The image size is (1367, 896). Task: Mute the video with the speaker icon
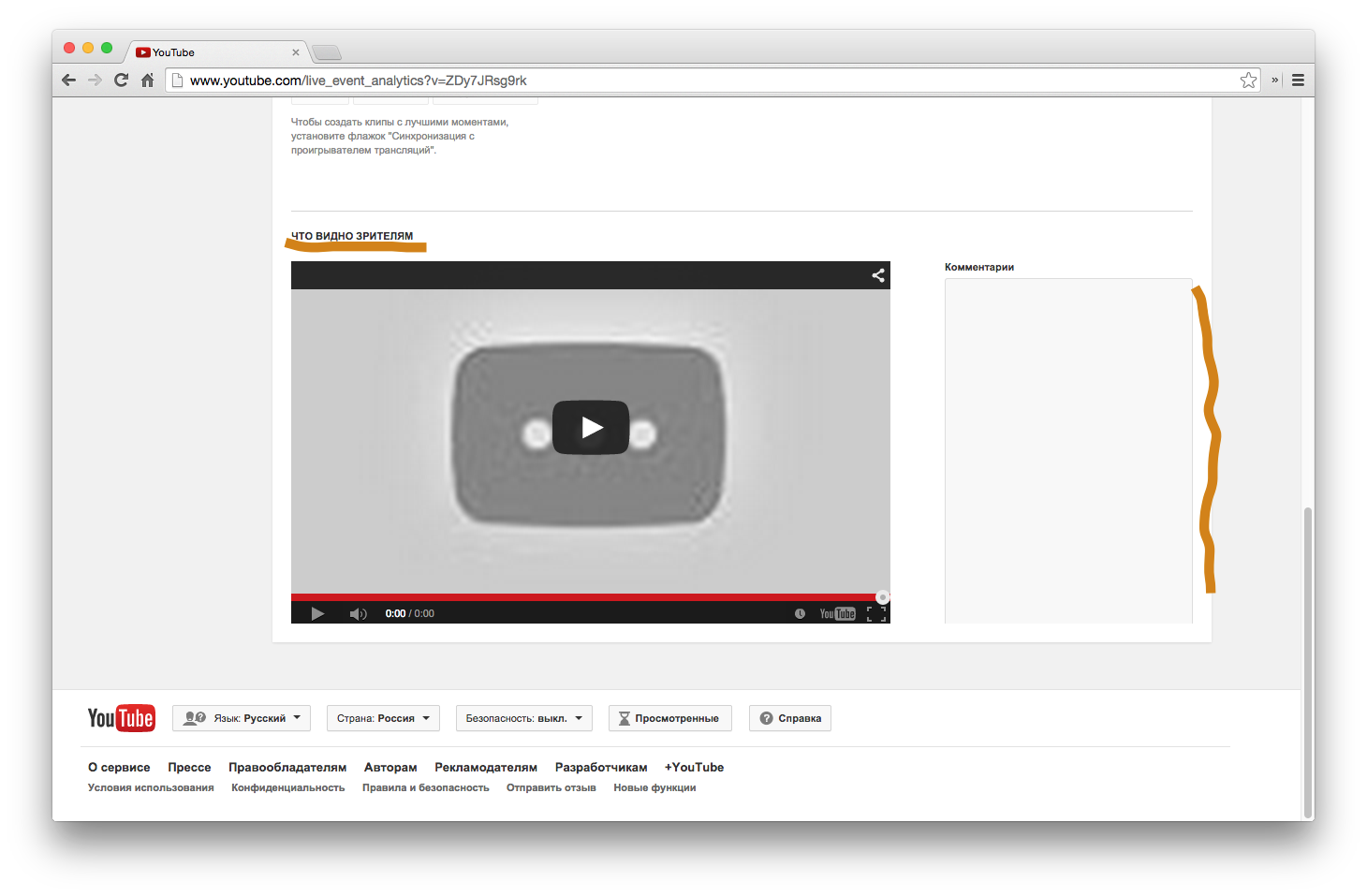(x=358, y=614)
